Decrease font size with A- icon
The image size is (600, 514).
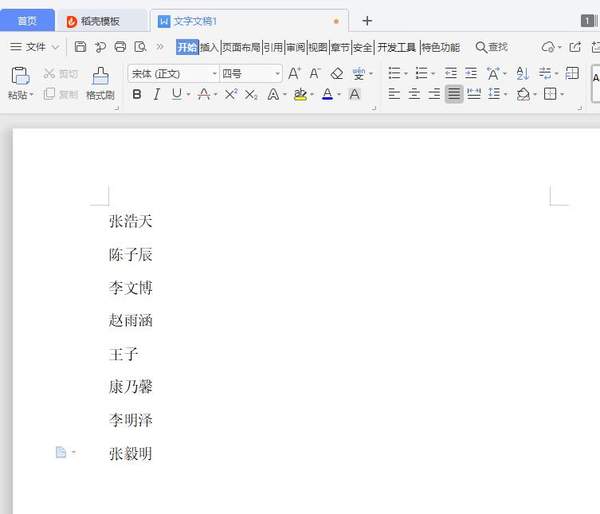coord(315,73)
